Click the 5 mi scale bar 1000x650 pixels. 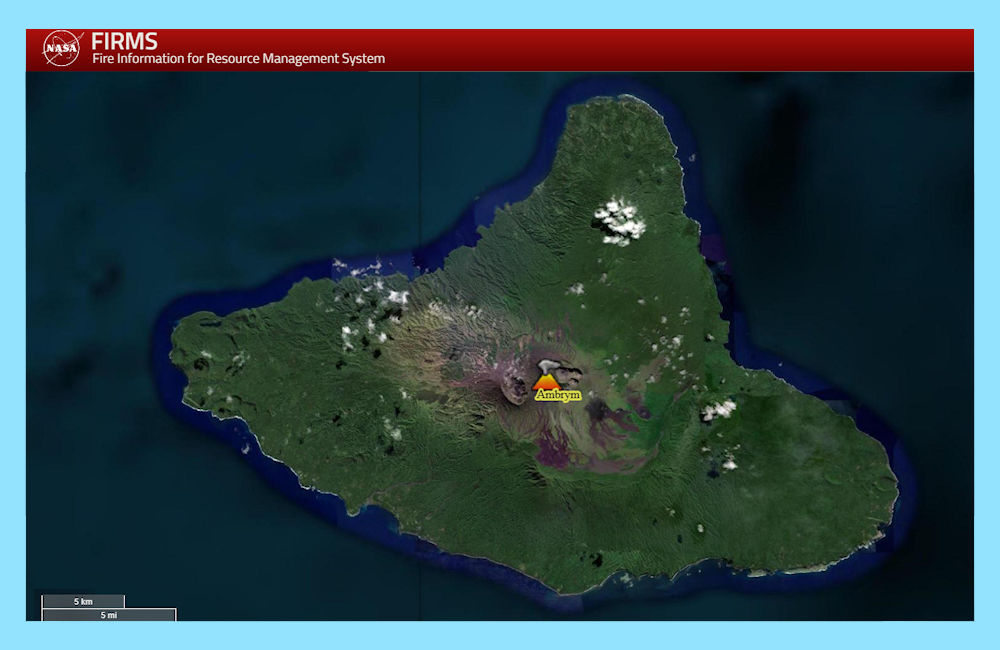pos(108,614)
